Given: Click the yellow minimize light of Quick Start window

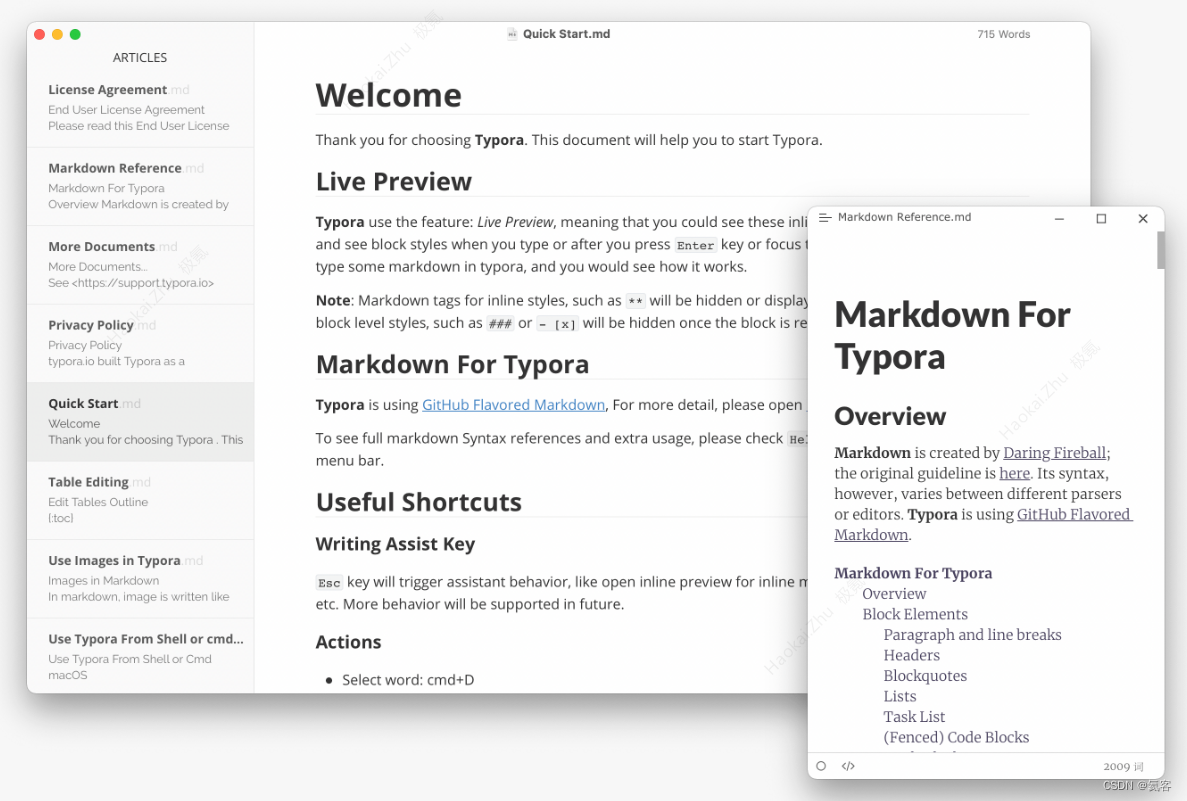Looking at the screenshot, I should (x=58, y=34).
